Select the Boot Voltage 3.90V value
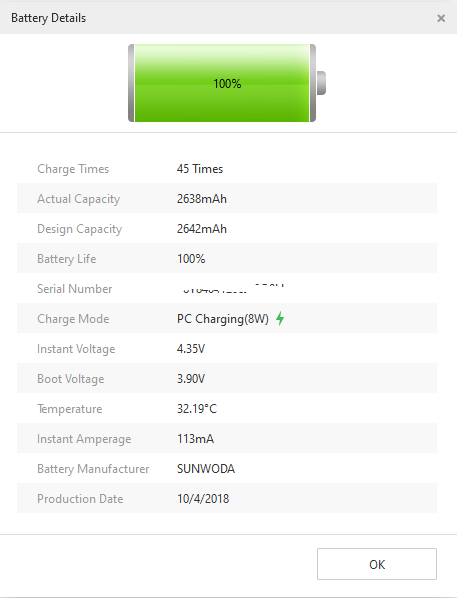457x598 pixels. point(191,379)
